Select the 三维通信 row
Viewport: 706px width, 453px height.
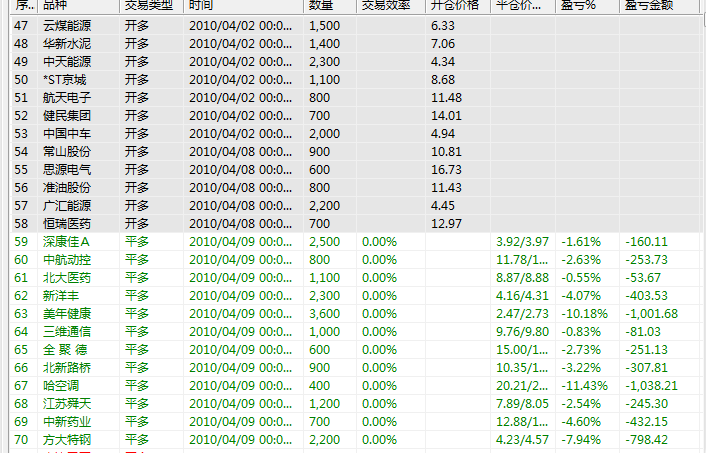point(355,332)
